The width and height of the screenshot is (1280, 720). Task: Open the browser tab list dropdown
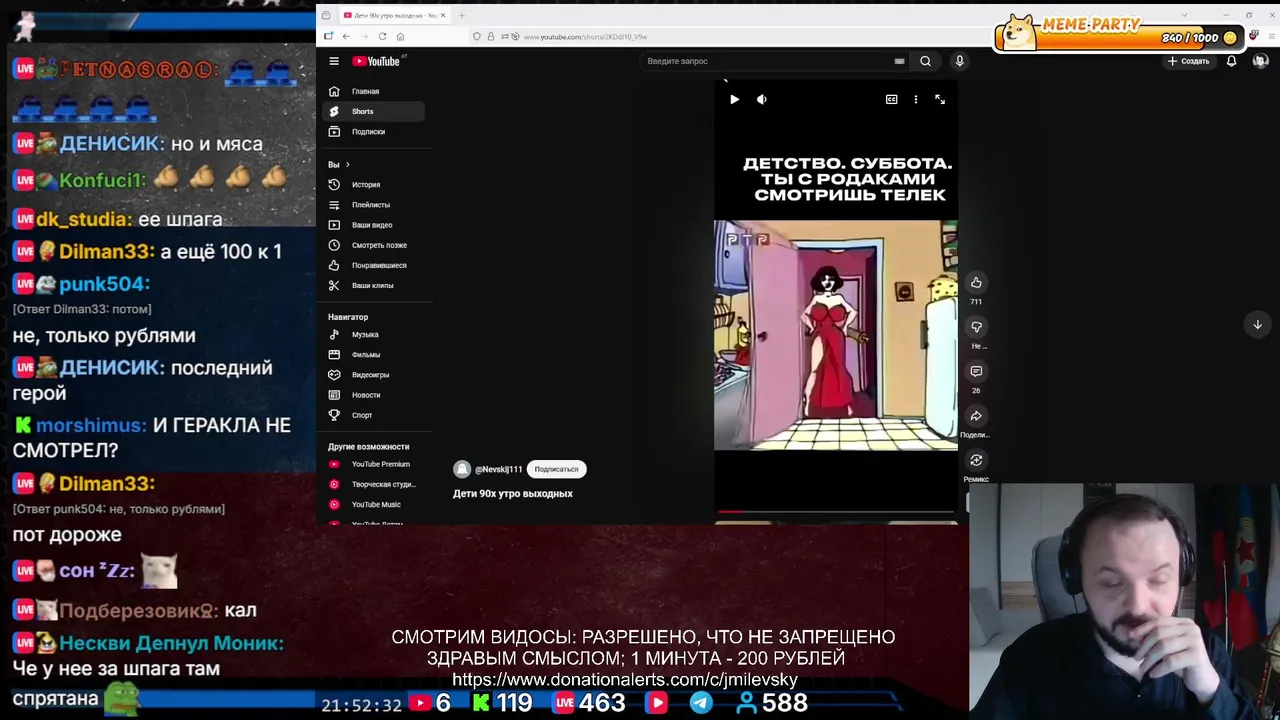1184,15
